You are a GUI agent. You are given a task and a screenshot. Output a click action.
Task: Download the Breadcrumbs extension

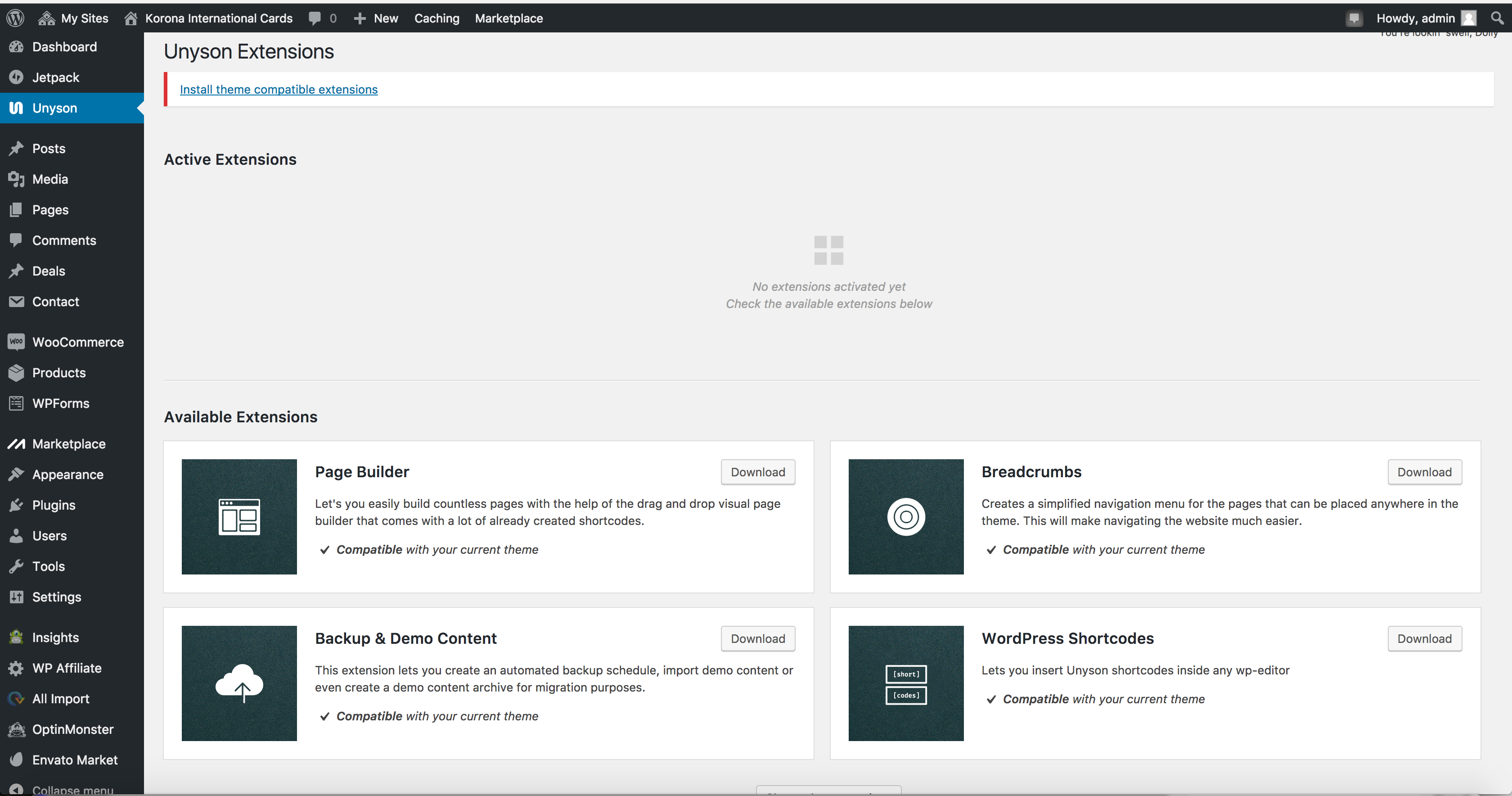(x=1424, y=472)
